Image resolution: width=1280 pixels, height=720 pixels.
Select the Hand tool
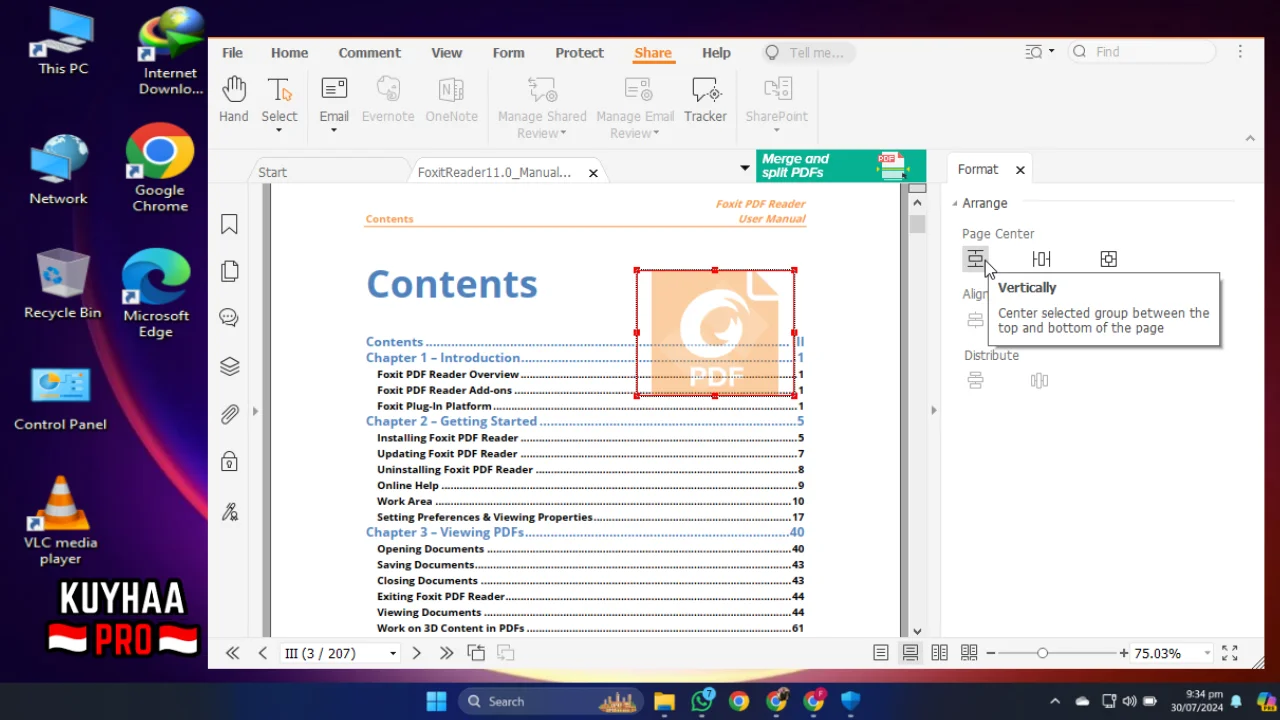[234, 100]
